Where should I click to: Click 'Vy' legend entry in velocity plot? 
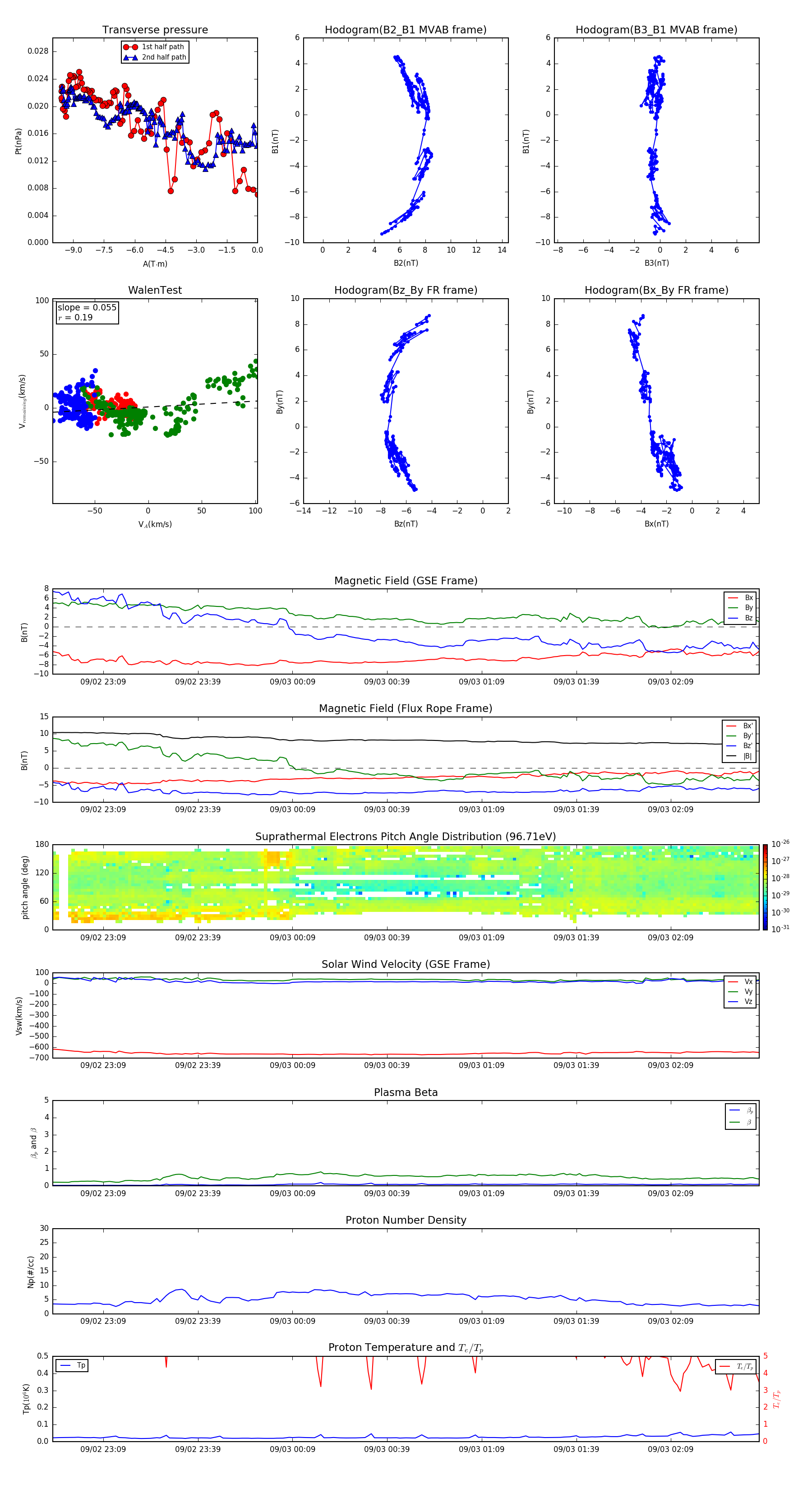pyautogui.click(x=741, y=991)
